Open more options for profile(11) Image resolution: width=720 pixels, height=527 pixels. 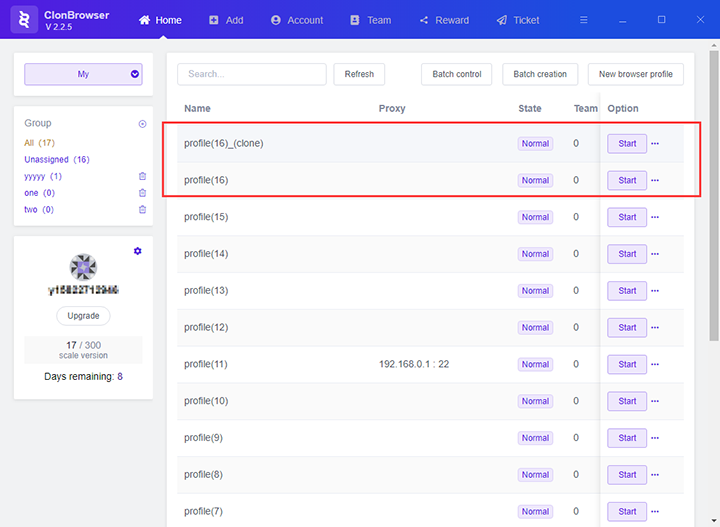[x=656, y=365]
